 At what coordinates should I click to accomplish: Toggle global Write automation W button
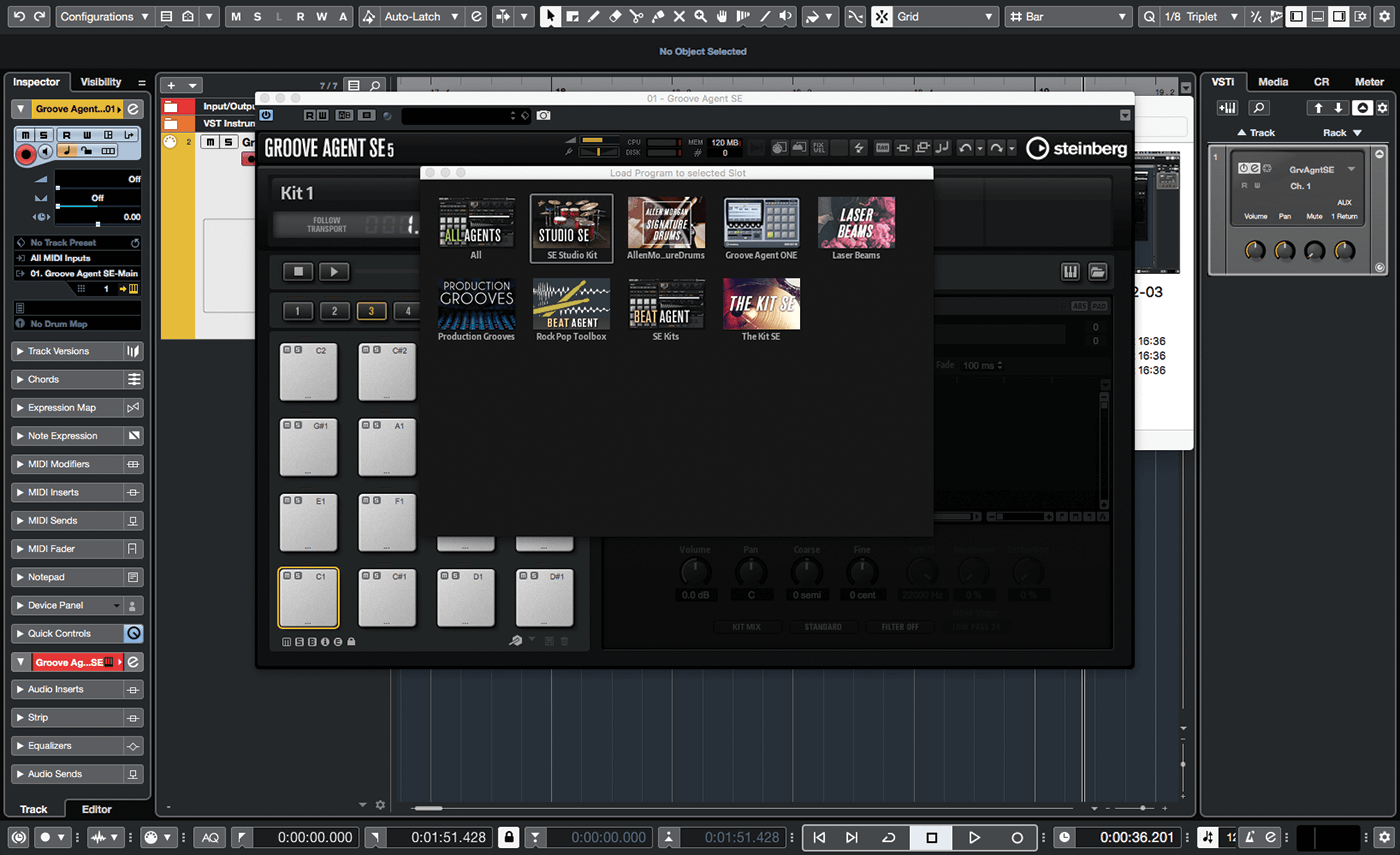tap(322, 17)
